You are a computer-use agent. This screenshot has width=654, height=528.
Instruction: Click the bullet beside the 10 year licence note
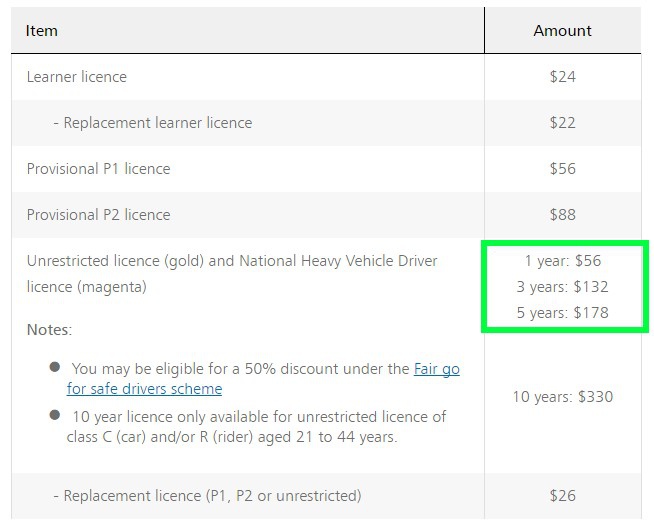pyautogui.click(x=55, y=415)
